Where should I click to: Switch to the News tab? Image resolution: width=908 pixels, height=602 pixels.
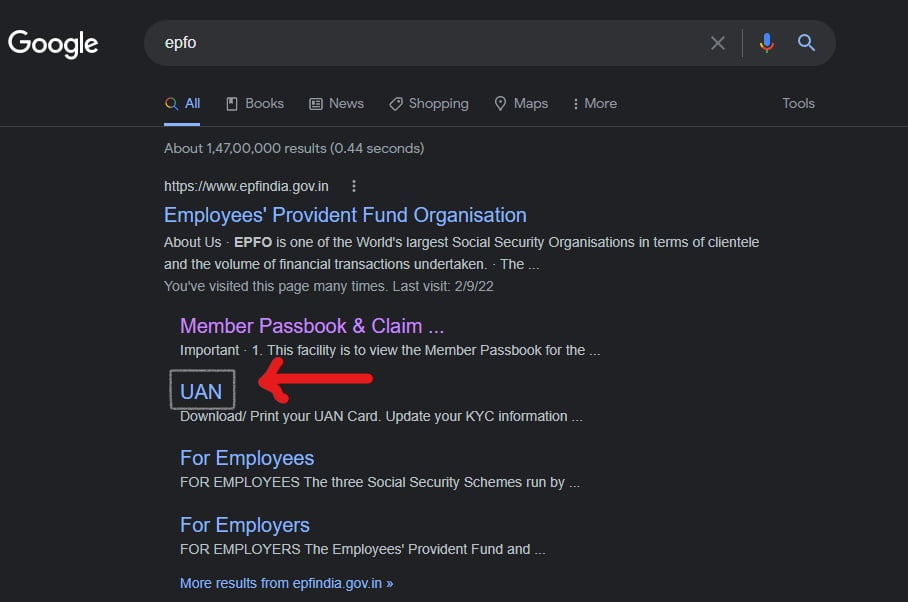[x=336, y=104]
